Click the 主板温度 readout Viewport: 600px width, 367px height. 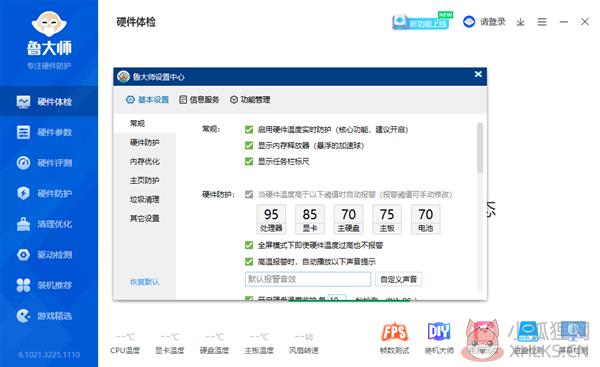pyautogui.click(x=259, y=343)
